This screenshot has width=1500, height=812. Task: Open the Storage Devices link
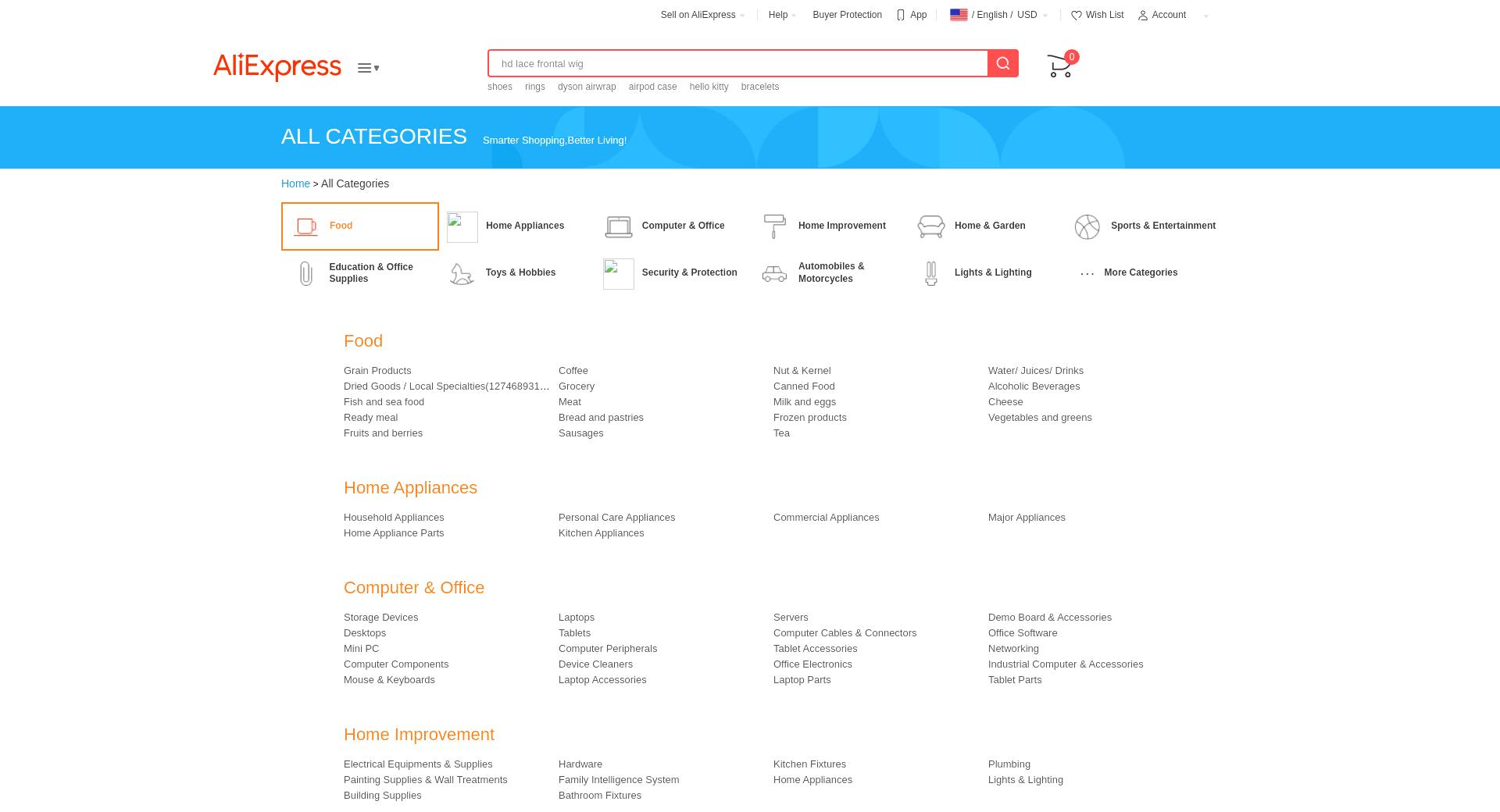click(380, 618)
